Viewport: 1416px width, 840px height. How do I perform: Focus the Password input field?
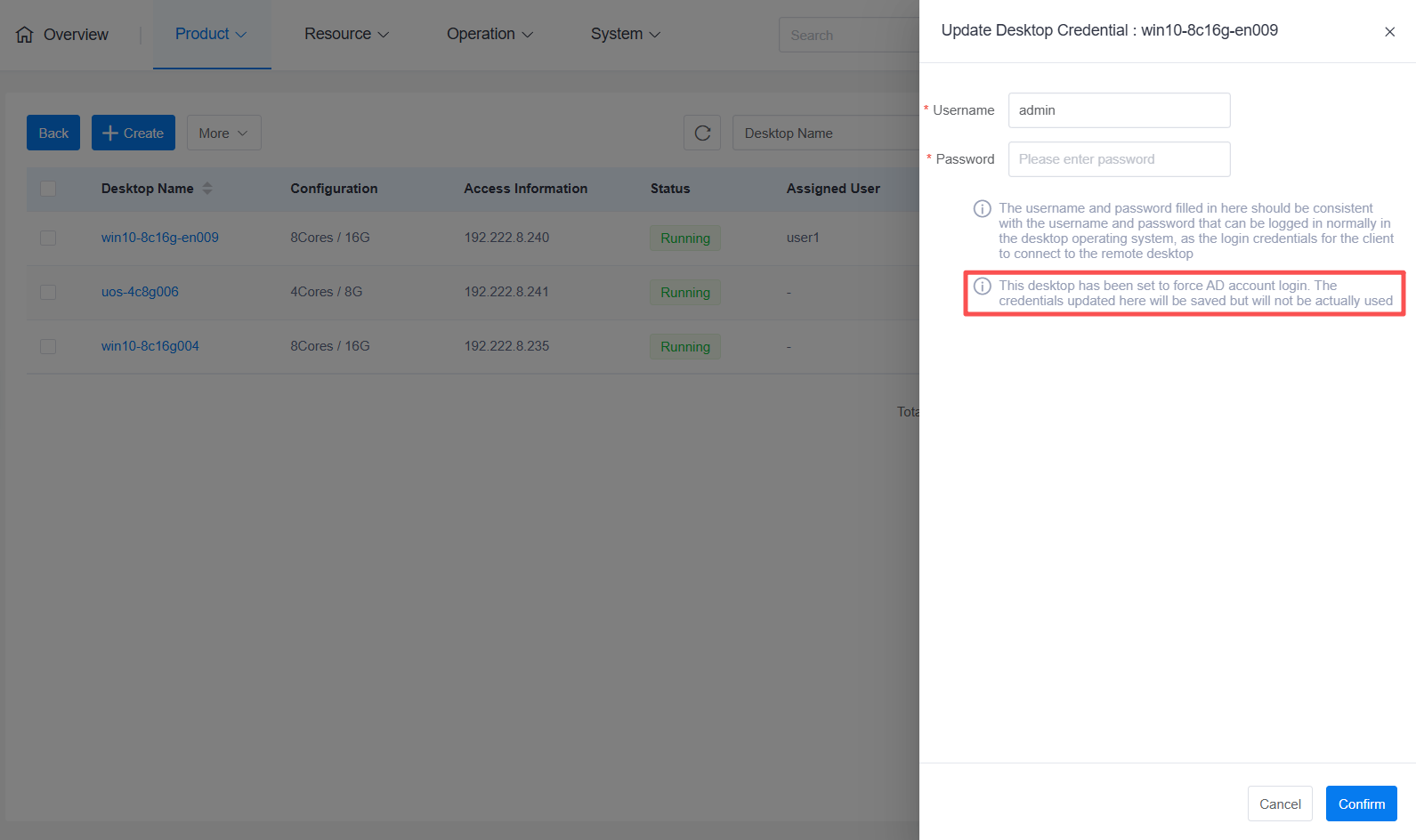click(x=1118, y=159)
